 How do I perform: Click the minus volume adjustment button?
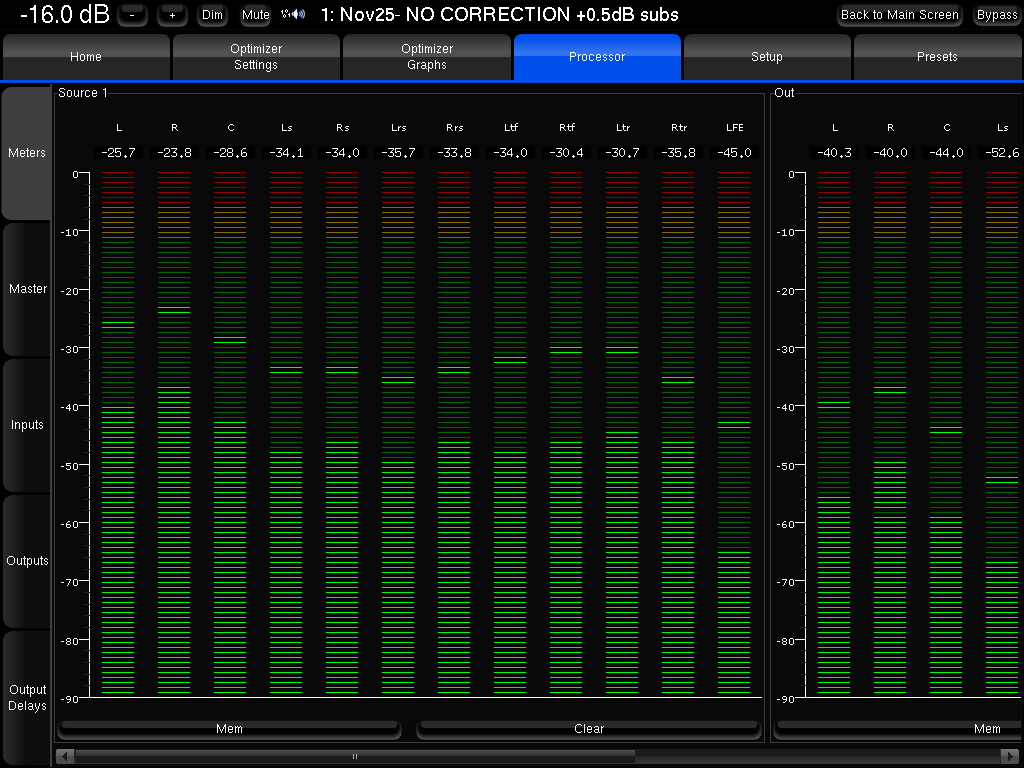click(x=131, y=14)
